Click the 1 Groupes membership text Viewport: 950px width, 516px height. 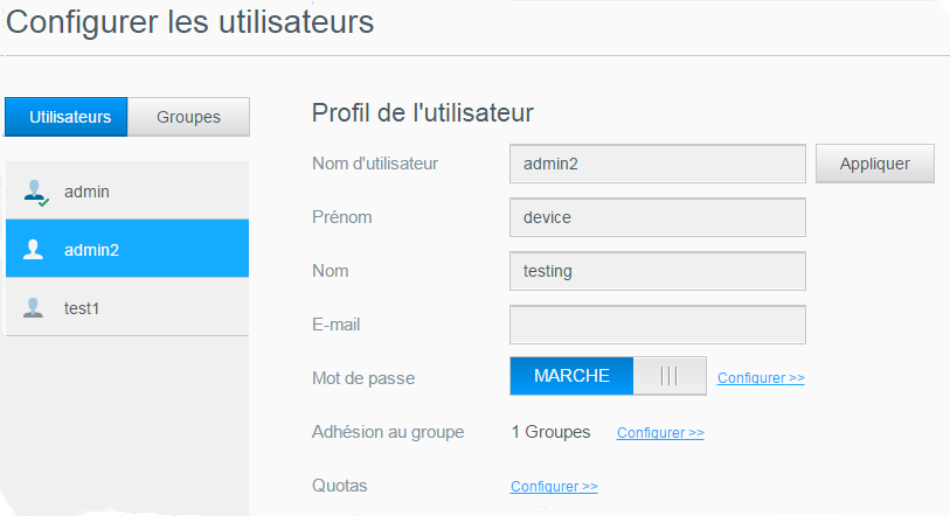click(551, 432)
